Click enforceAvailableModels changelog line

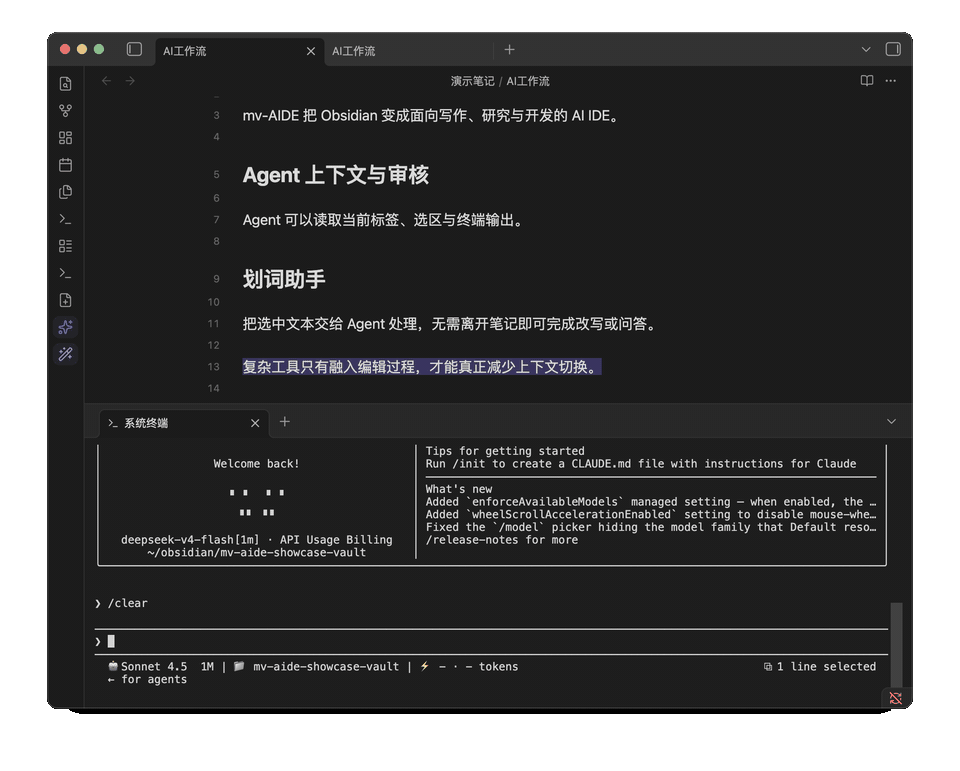[x=651, y=502]
